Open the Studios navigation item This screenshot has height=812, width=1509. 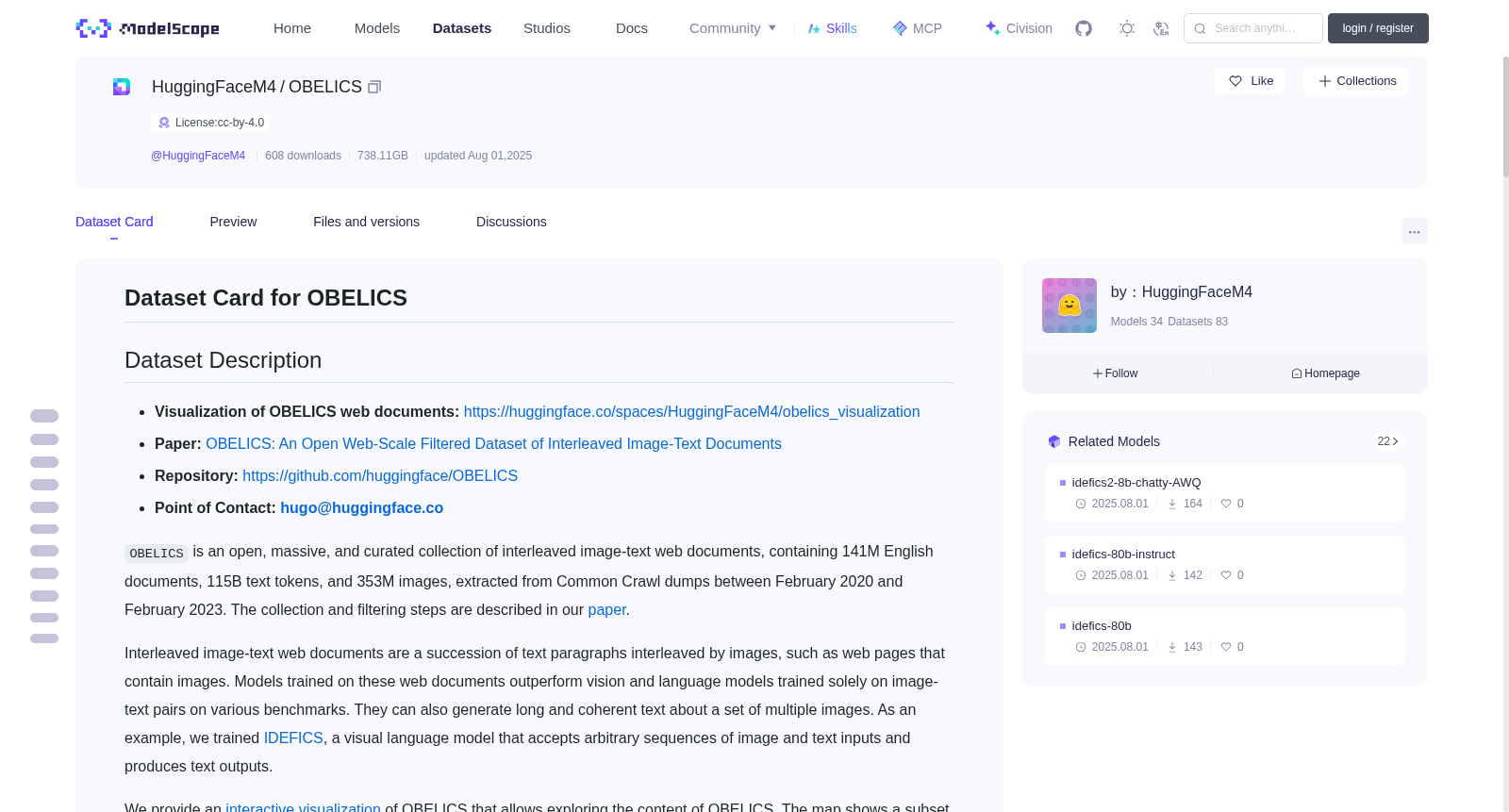point(547,28)
